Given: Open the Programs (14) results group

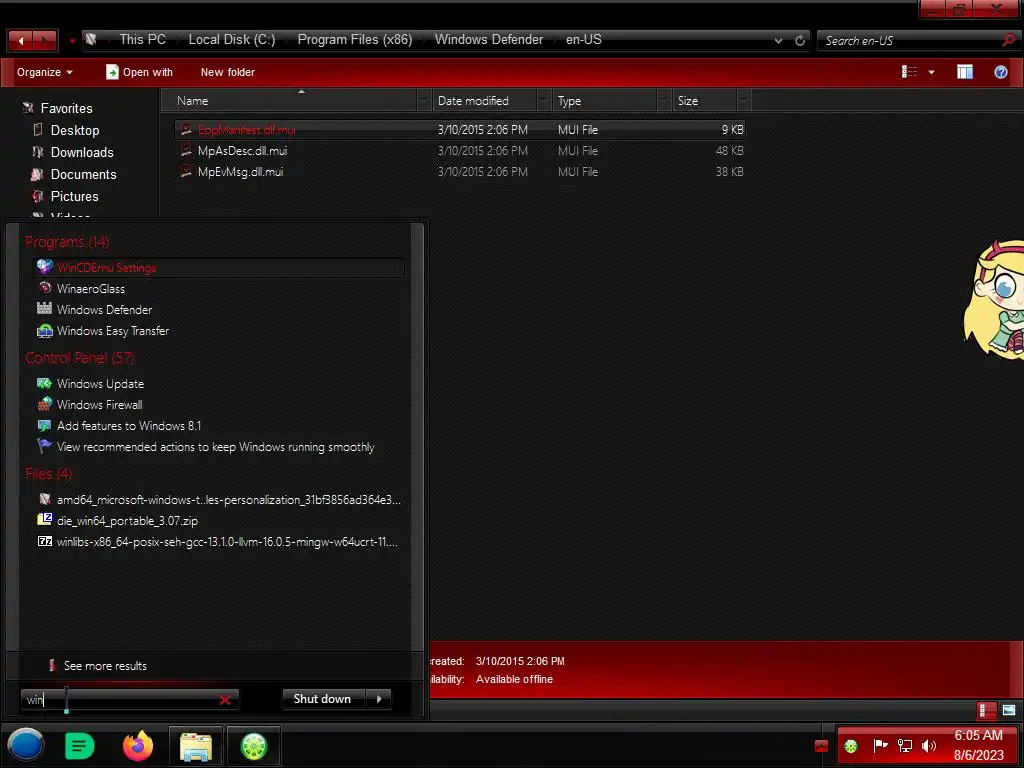Looking at the screenshot, I should pos(67,242).
